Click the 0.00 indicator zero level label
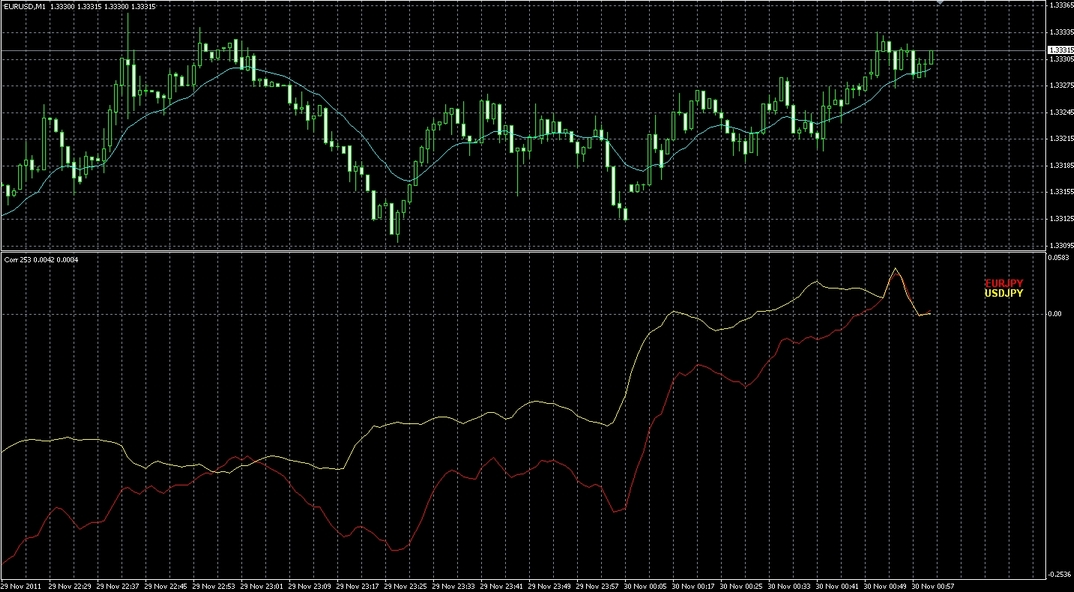Viewport: 1074px width, 592px height. pyautogui.click(x=1056, y=314)
